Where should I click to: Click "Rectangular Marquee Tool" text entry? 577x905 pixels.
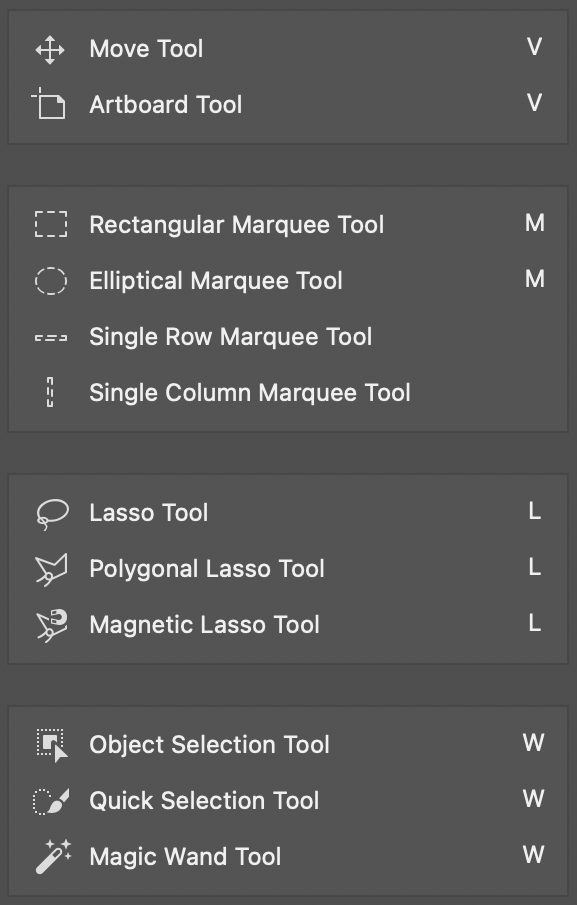tap(237, 225)
